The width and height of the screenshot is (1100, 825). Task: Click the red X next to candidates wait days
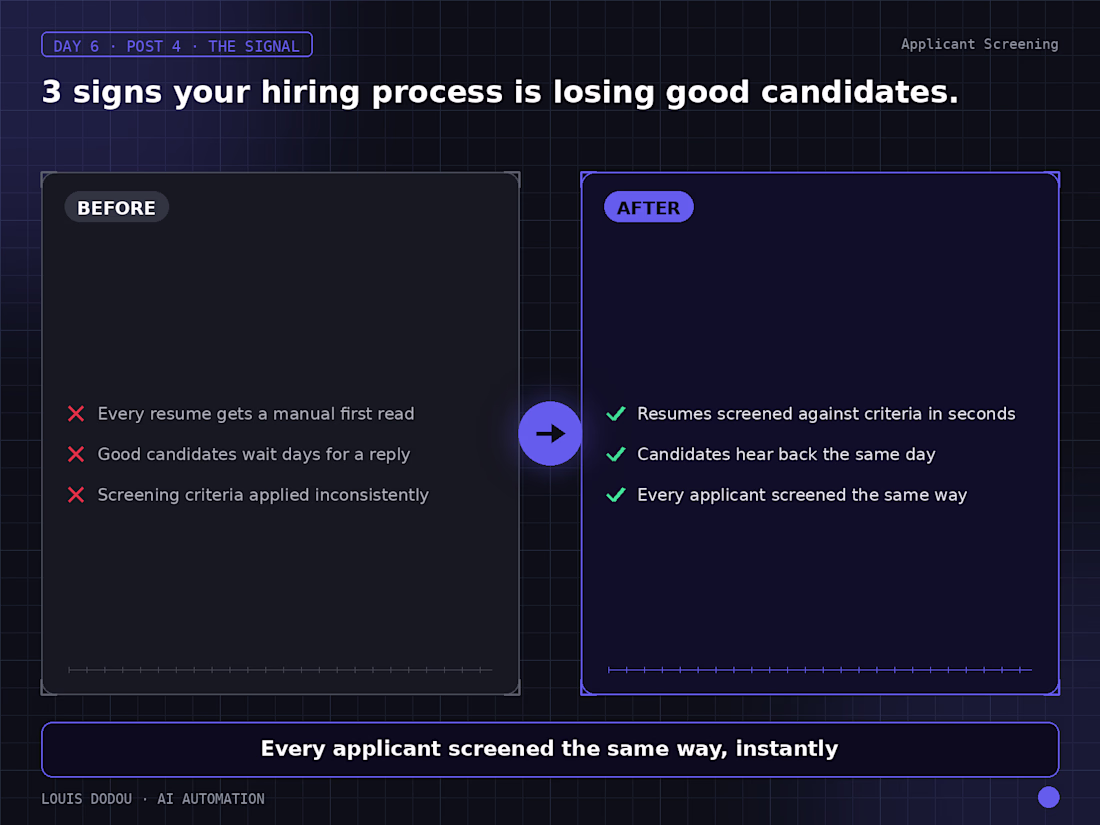76,455
